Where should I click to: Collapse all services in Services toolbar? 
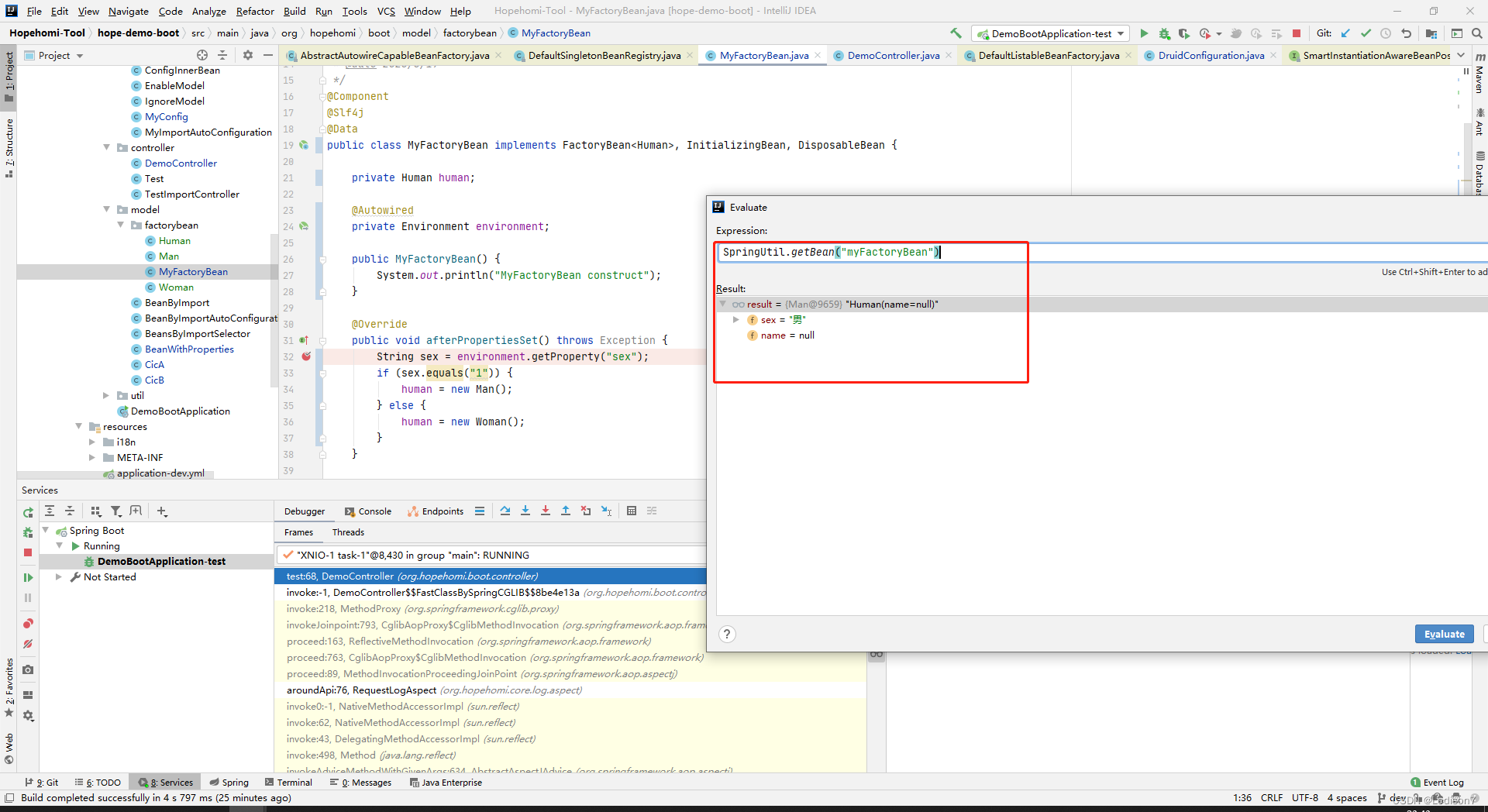click(70, 511)
